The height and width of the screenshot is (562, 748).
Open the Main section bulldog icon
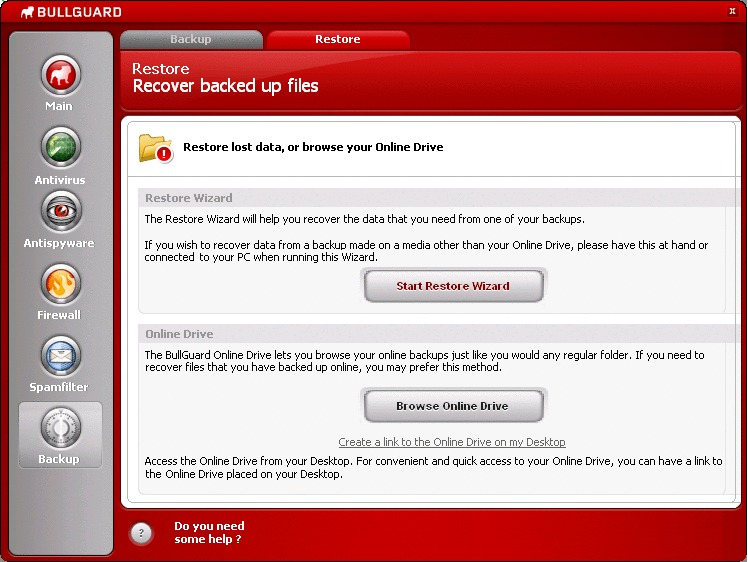tap(61, 75)
